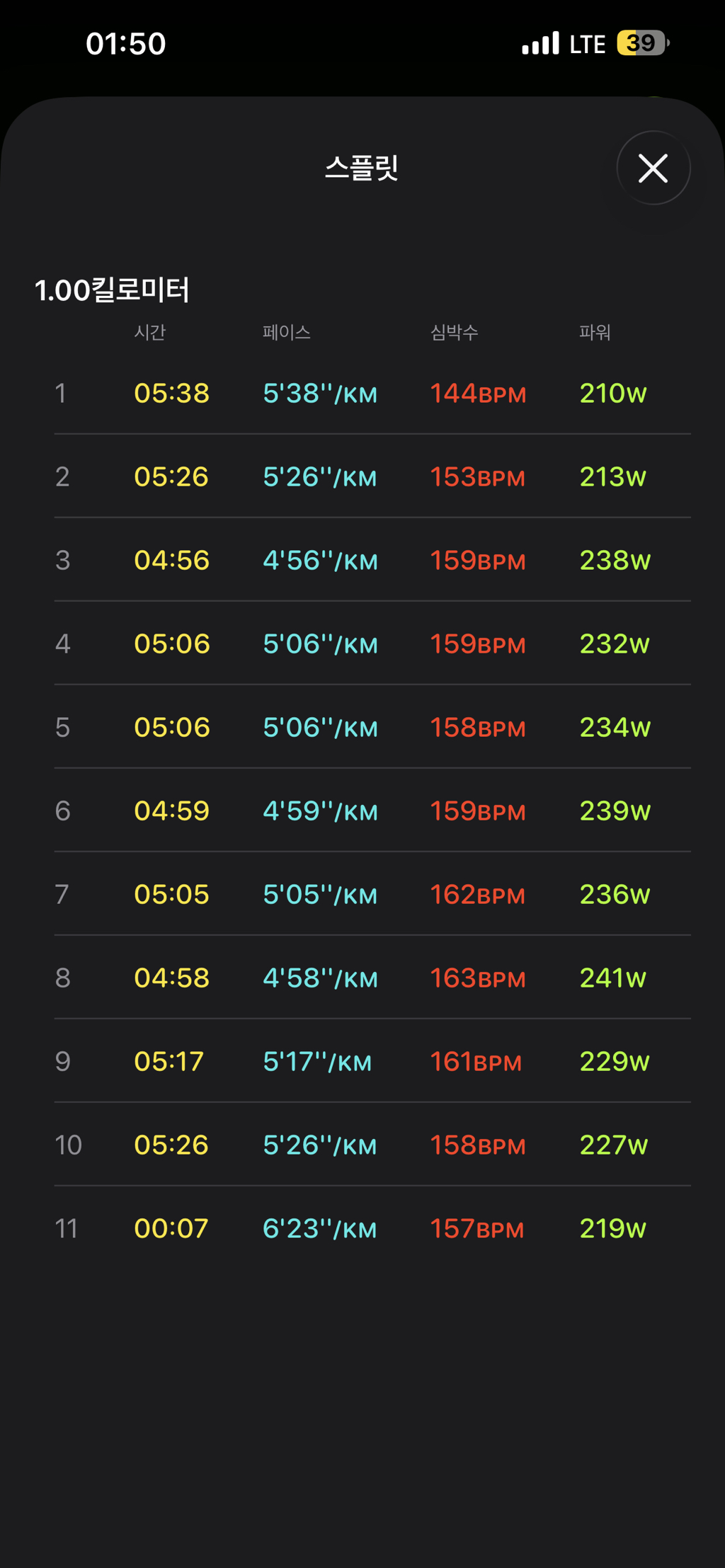Tap the cellular signal bars icon
This screenshot has width=725, height=1568.
(540, 43)
